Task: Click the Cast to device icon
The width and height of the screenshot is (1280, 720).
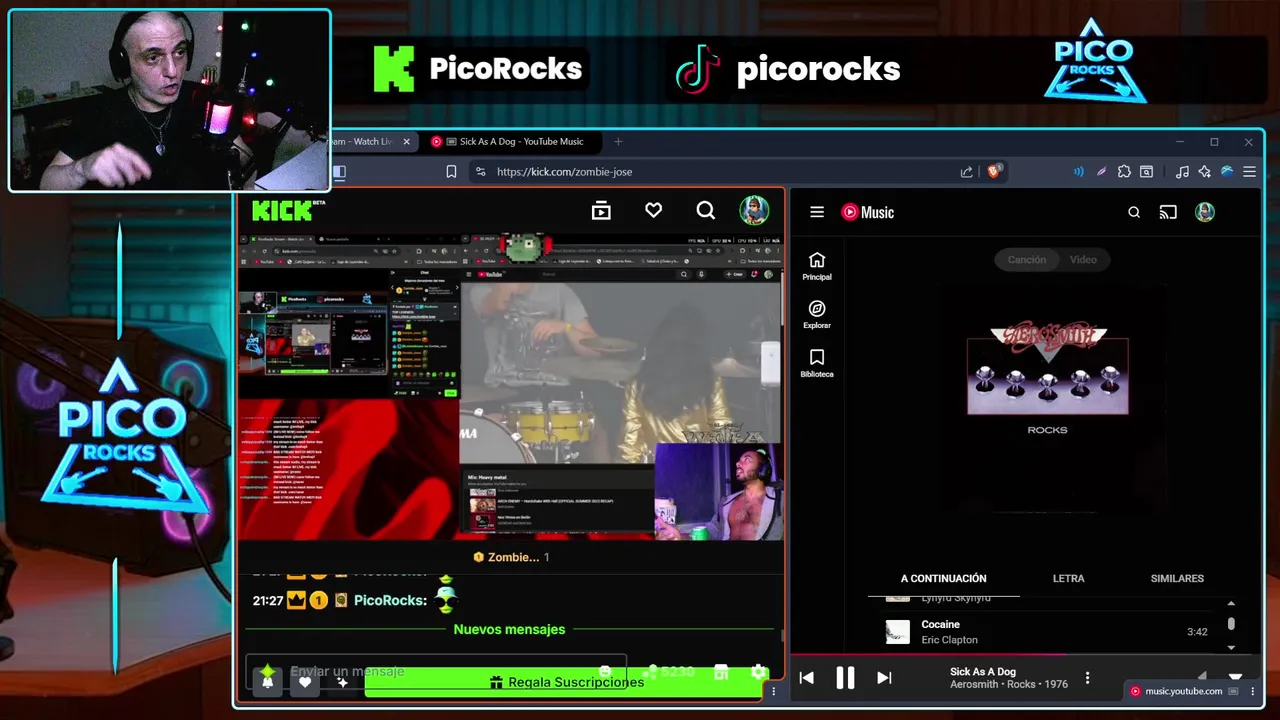Action: pos(1168,212)
